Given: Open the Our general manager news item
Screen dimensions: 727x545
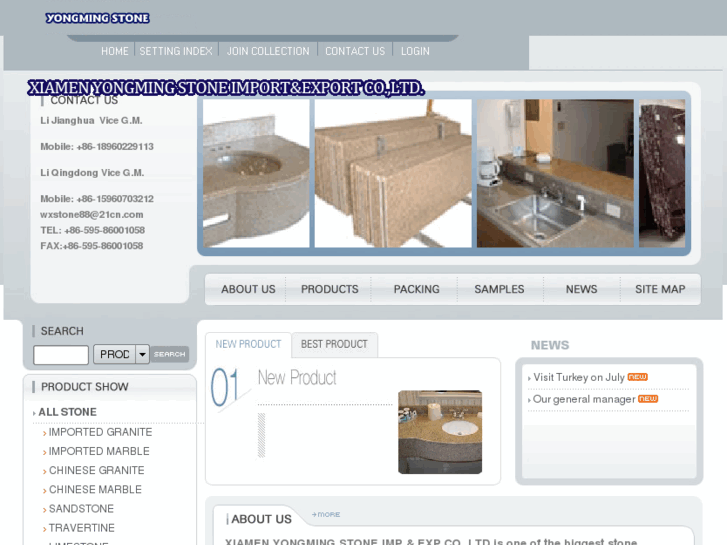Looking at the screenshot, I should coord(584,399).
